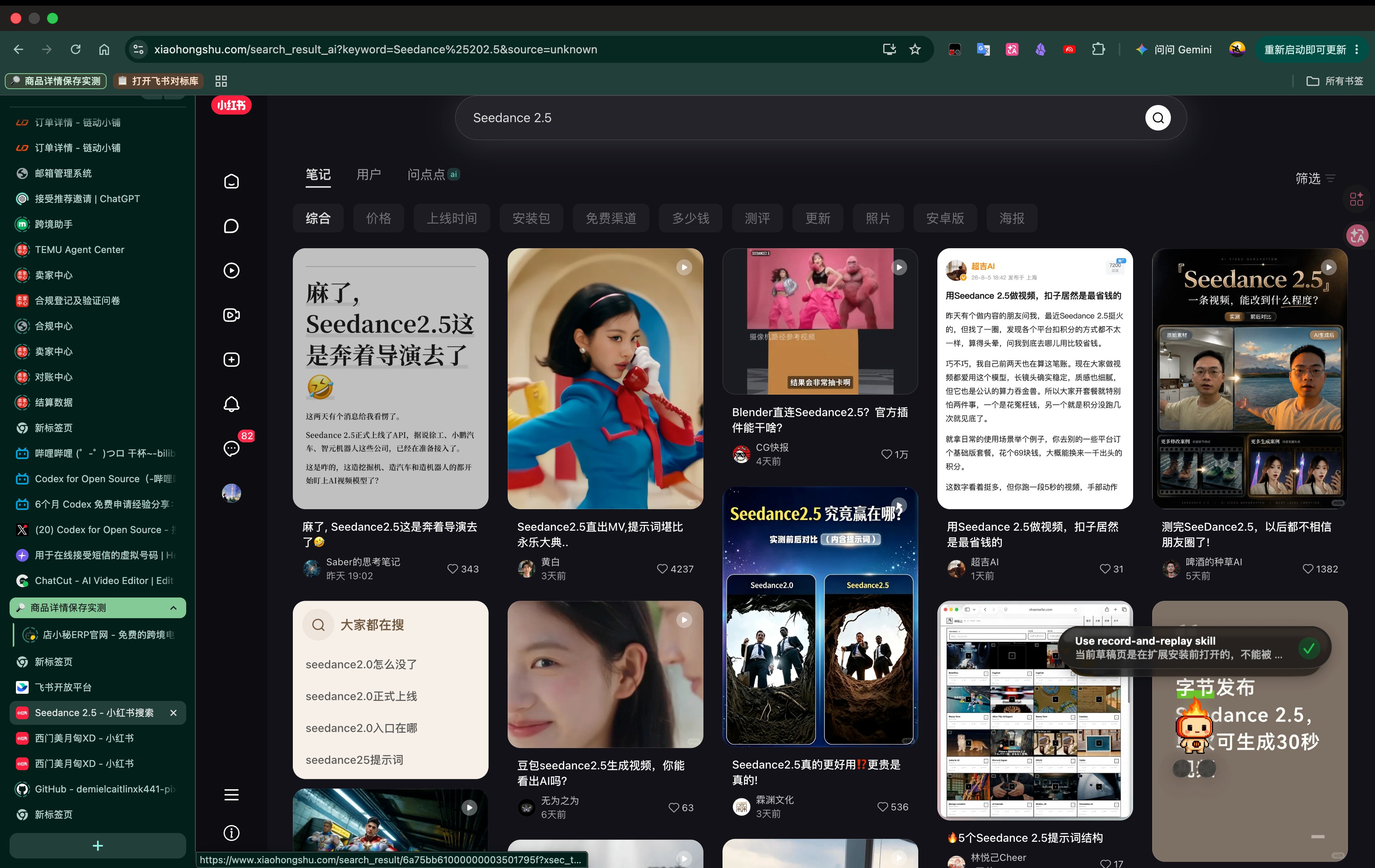
Task: Bookmark this page with the star icon
Action: pos(915,50)
